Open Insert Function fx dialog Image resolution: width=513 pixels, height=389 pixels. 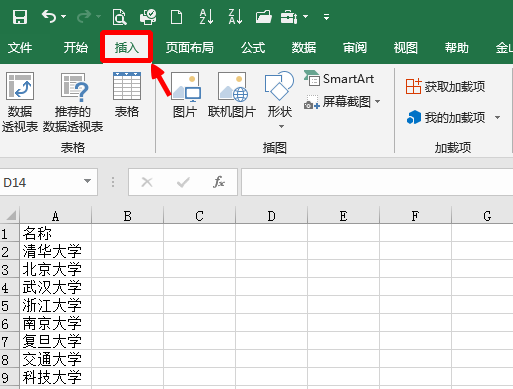pyautogui.click(x=219, y=182)
